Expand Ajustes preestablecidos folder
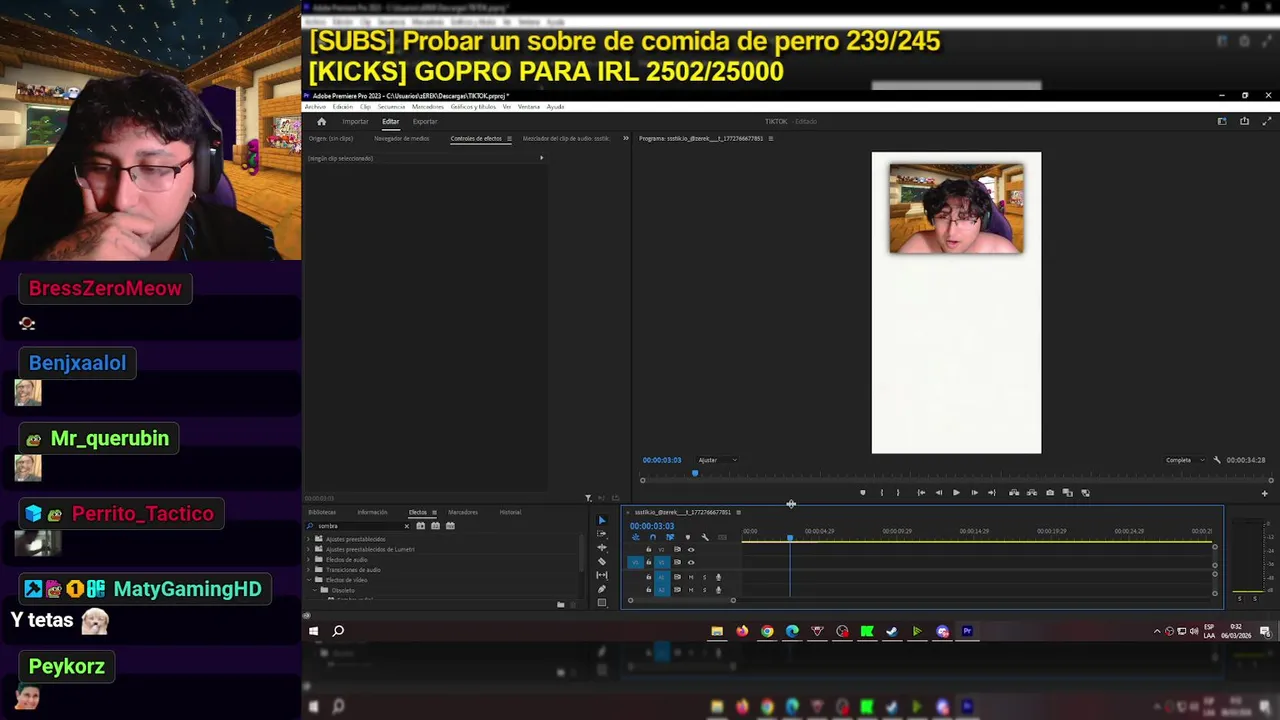Viewport: 1280px width, 720px height. 308,539
